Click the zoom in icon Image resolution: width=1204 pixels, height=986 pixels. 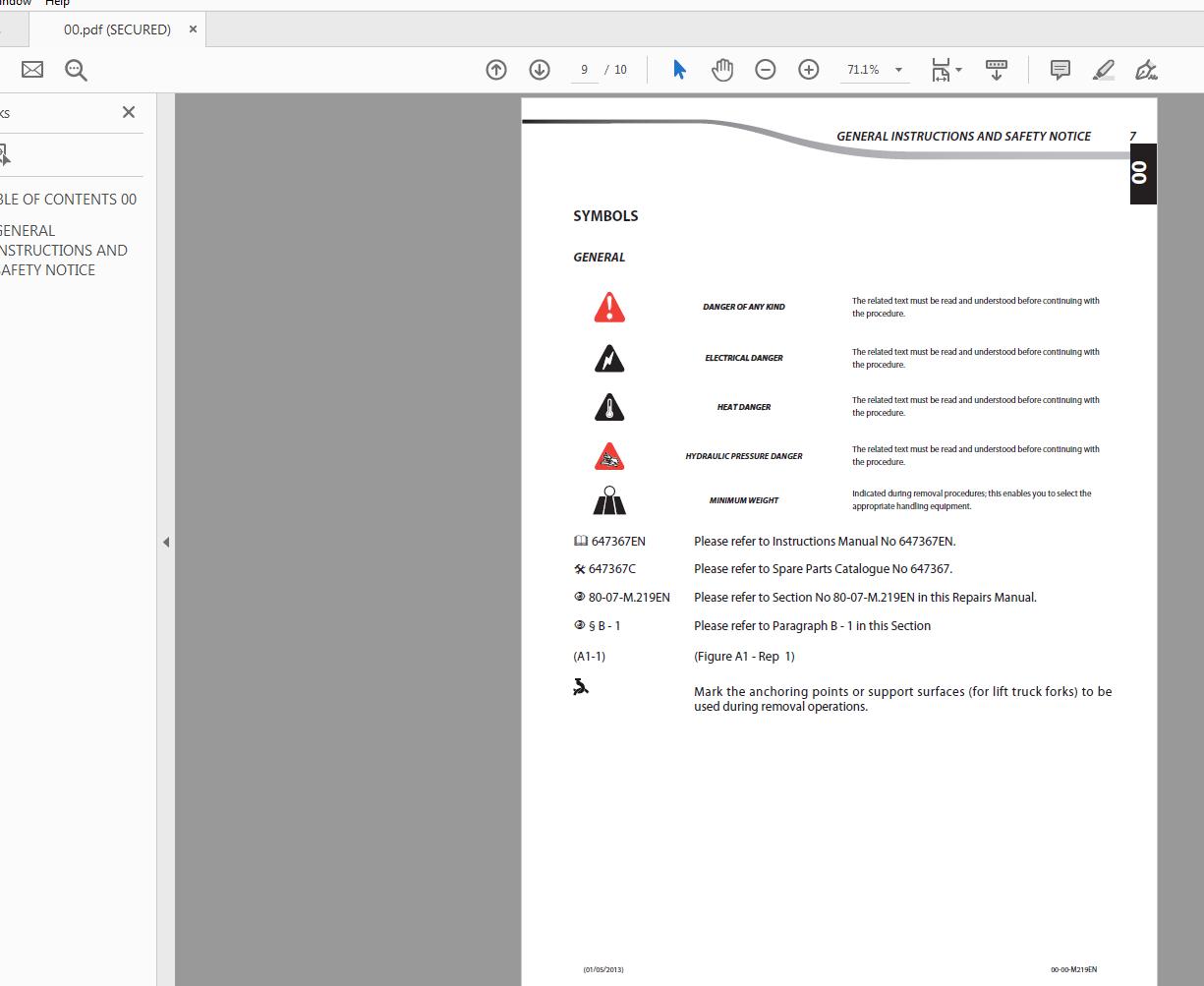(808, 70)
